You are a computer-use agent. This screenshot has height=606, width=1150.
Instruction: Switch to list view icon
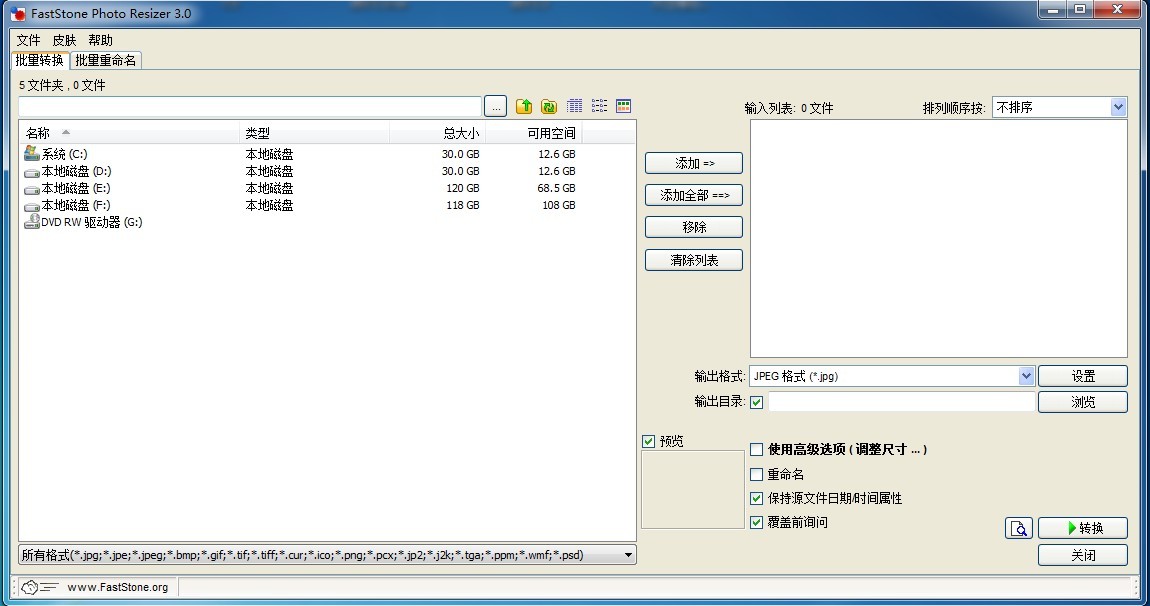point(600,106)
